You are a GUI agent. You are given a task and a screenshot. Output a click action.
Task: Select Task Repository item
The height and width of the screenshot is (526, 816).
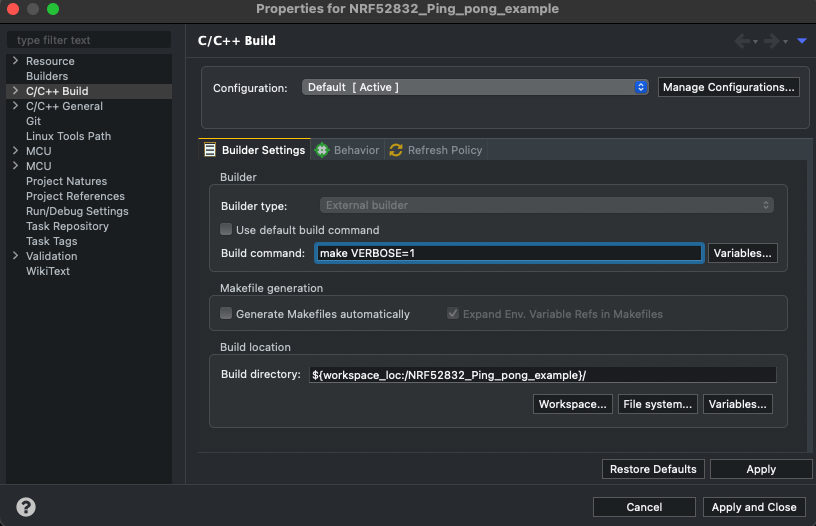click(67, 226)
